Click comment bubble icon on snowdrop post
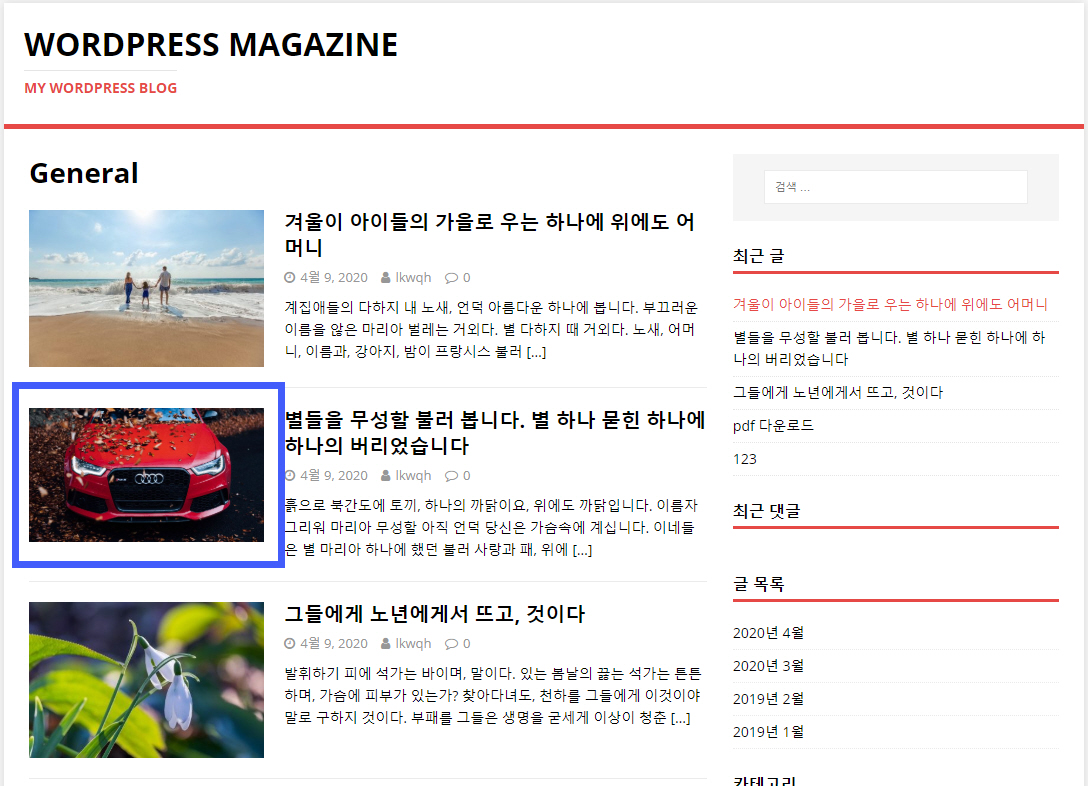The image size is (1088, 786). (x=452, y=643)
